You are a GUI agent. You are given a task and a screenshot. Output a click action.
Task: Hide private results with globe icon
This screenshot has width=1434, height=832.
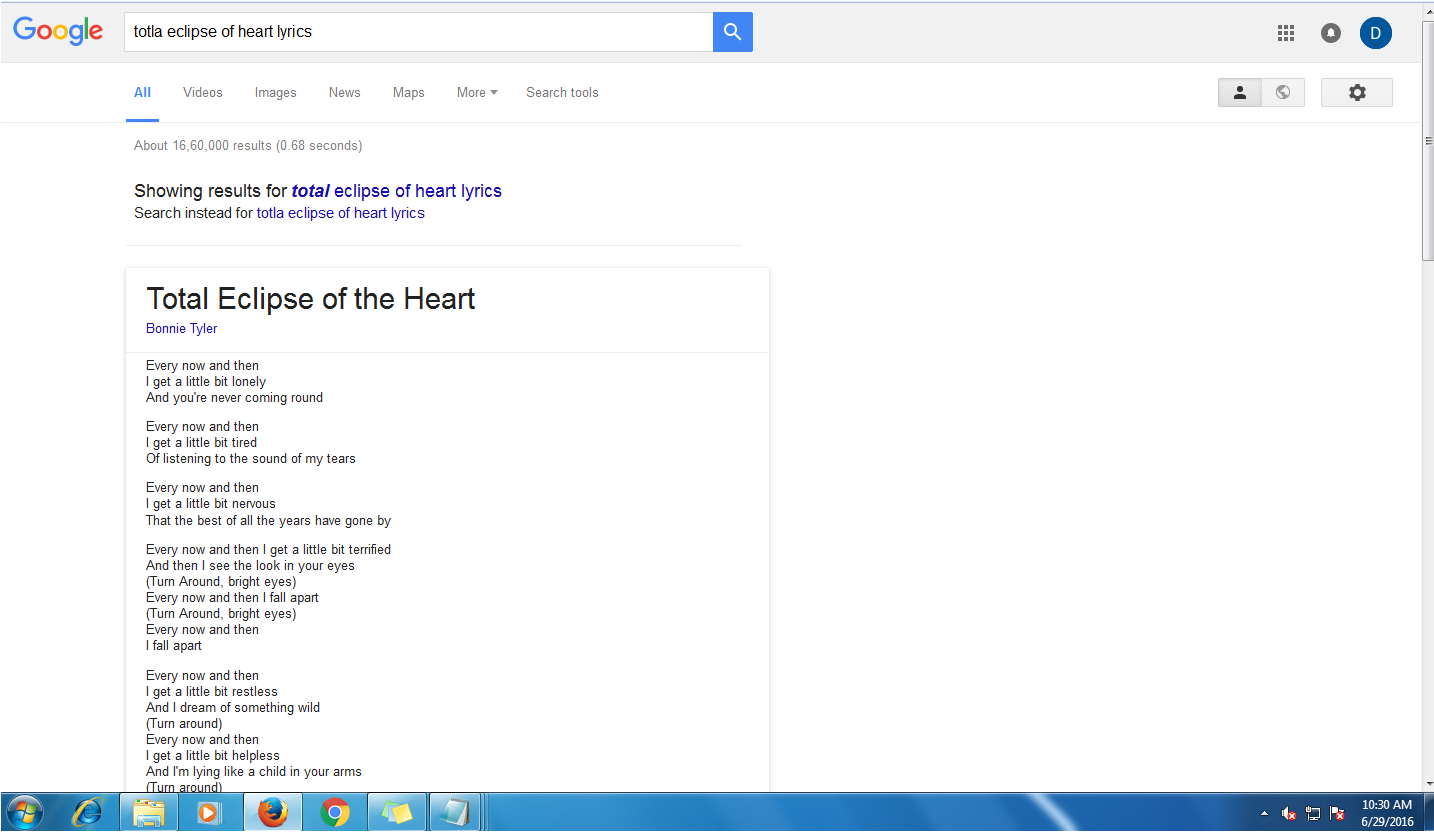[1283, 92]
